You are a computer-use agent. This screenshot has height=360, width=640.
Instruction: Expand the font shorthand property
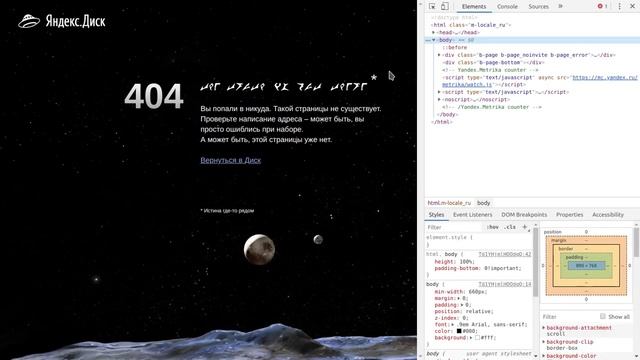(x=453, y=324)
